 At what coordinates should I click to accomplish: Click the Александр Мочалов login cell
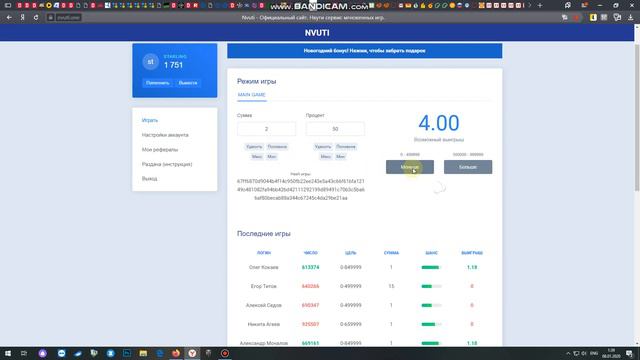(x=264, y=343)
